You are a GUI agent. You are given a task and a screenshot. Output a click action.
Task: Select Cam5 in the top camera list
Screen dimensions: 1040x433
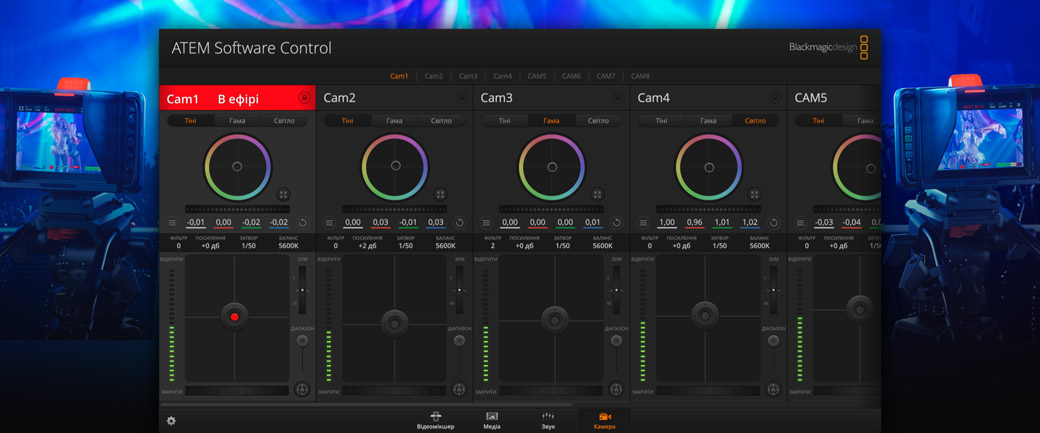537,76
